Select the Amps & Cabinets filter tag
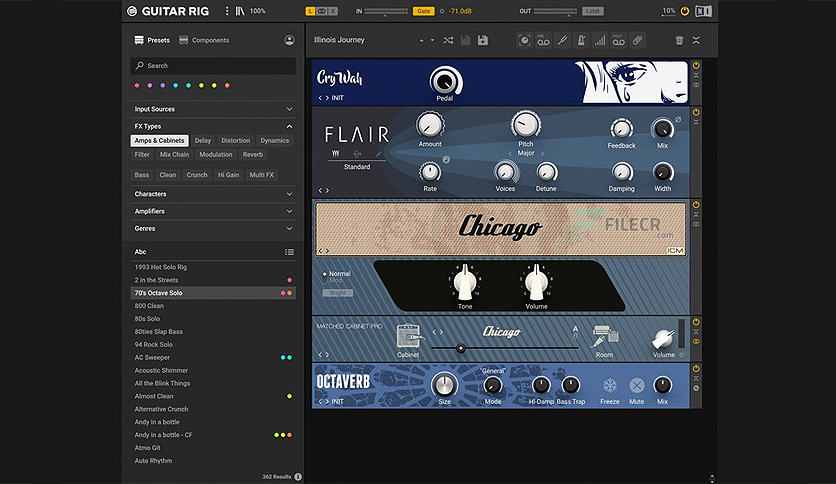This screenshot has height=484, width=836. click(159, 141)
